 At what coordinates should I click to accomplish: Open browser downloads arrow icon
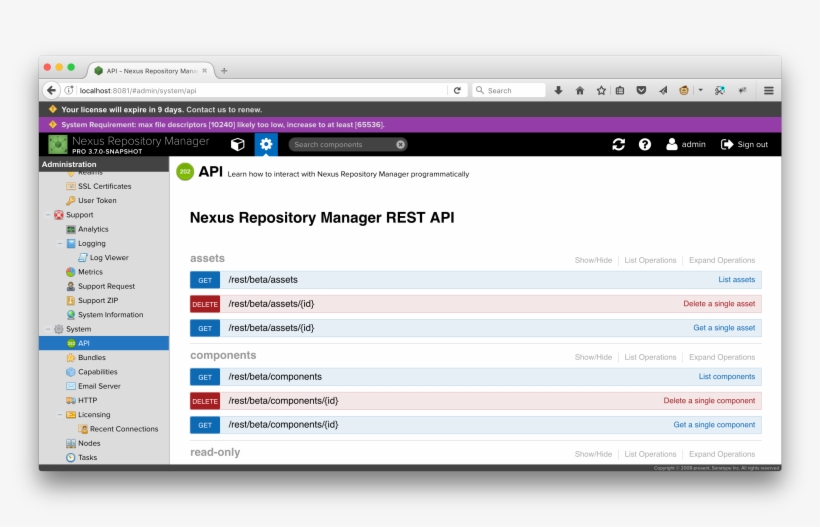(x=559, y=90)
